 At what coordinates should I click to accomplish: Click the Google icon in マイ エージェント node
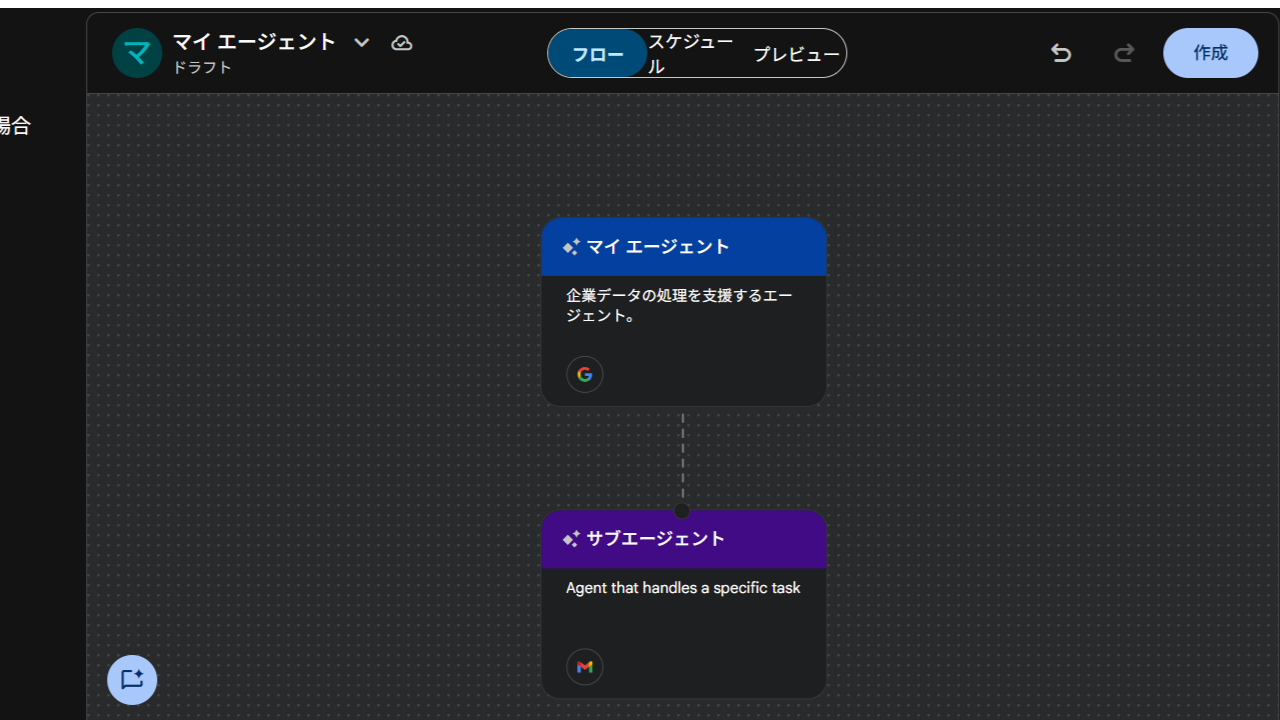pyautogui.click(x=585, y=374)
